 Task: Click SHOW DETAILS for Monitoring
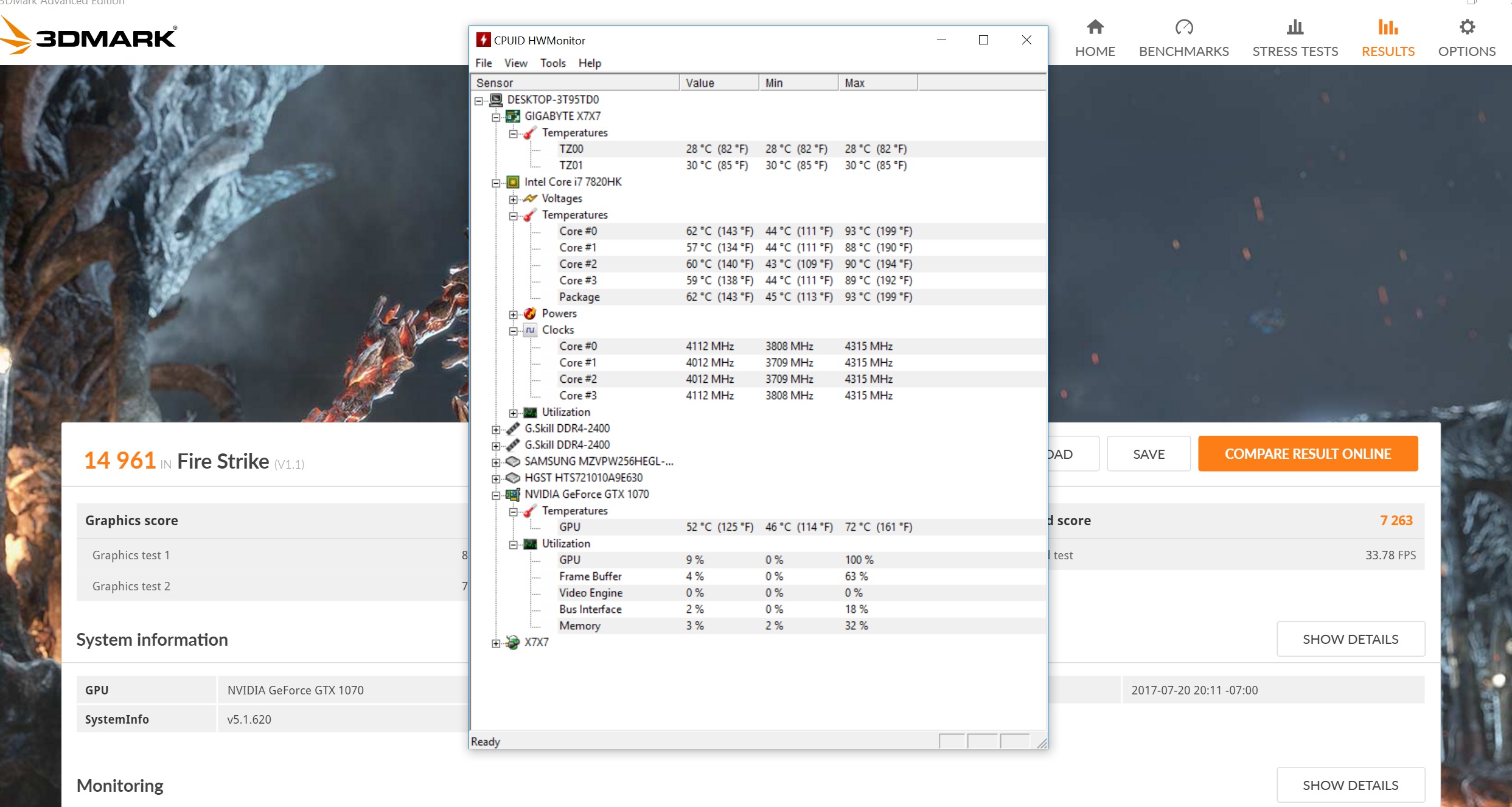point(1350,785)
